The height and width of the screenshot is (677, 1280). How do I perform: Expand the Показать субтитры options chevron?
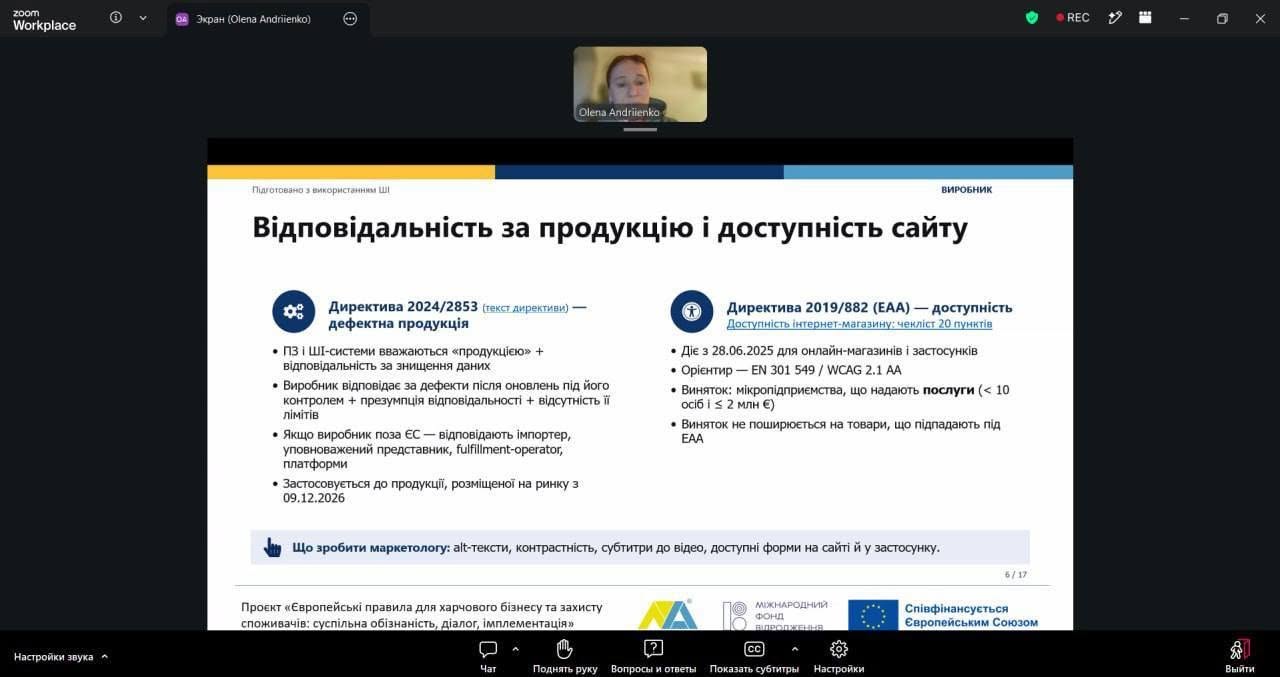[795, 648]
